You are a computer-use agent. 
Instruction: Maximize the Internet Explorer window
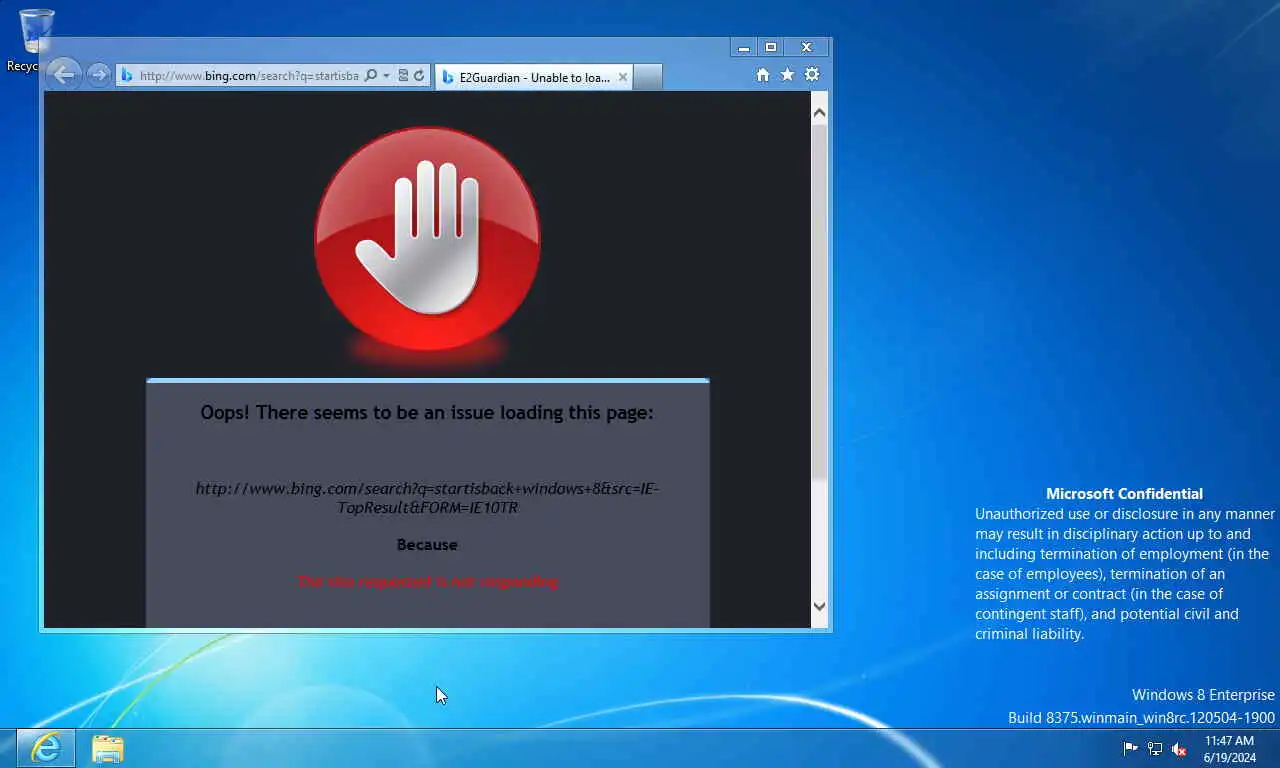pyautogui.click(x=770, y=47)
